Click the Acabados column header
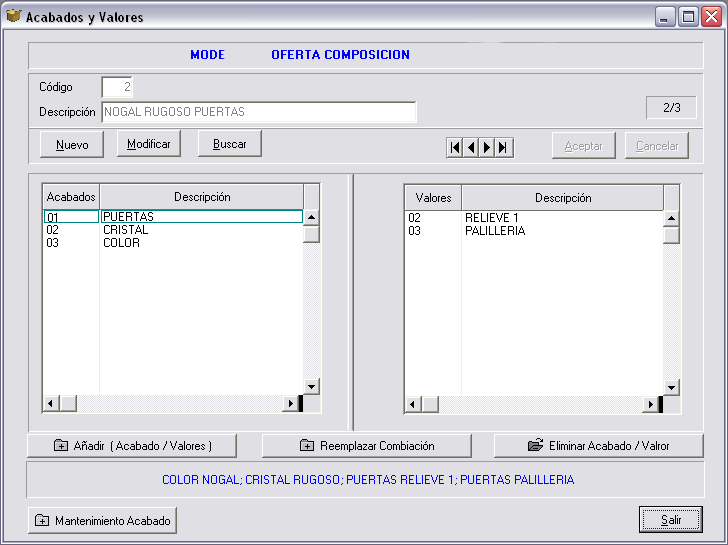 coord(71,197)
